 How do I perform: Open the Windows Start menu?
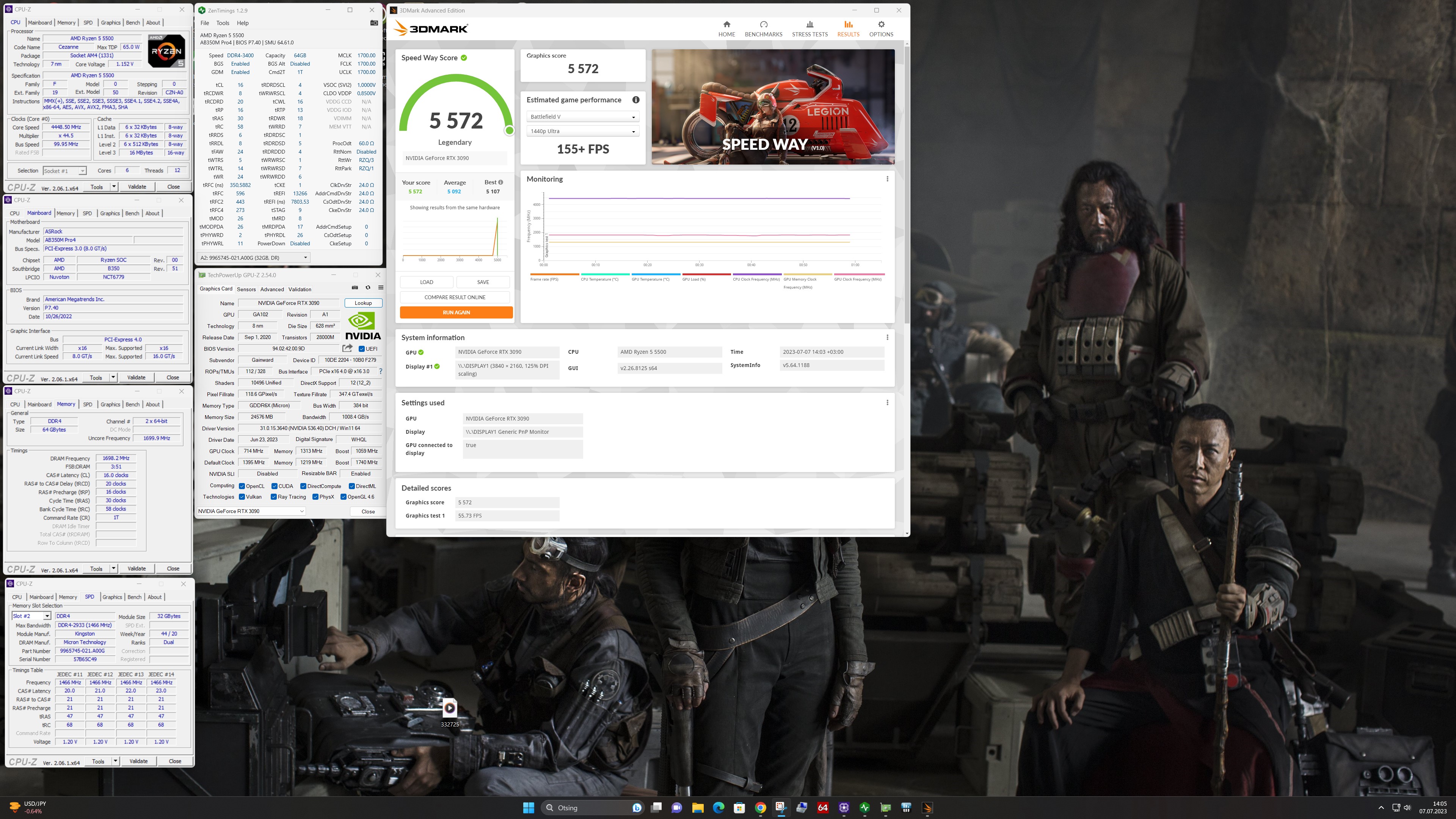click(x=529, y=808)
